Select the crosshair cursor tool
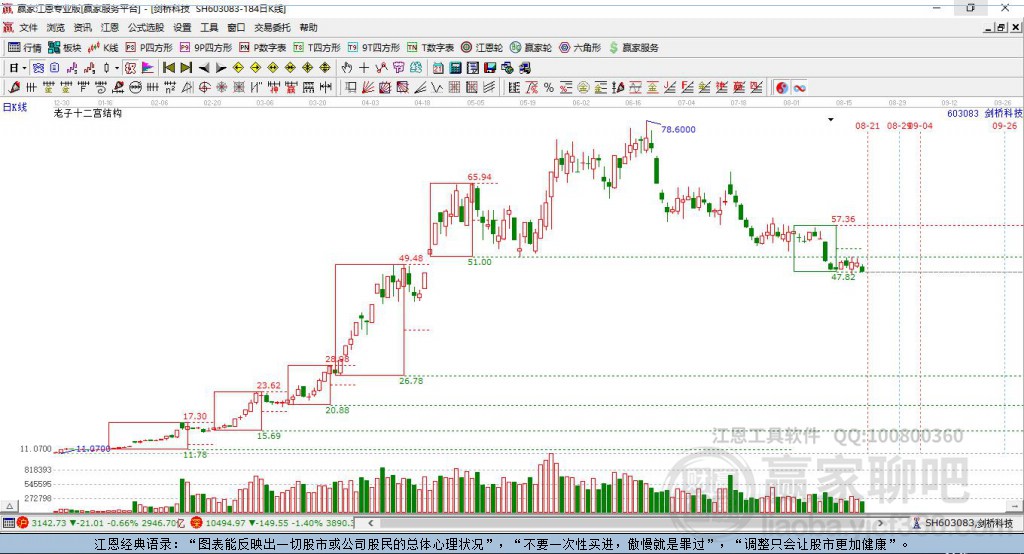Viewport: 1024px width, 554px height. (364, 68)
